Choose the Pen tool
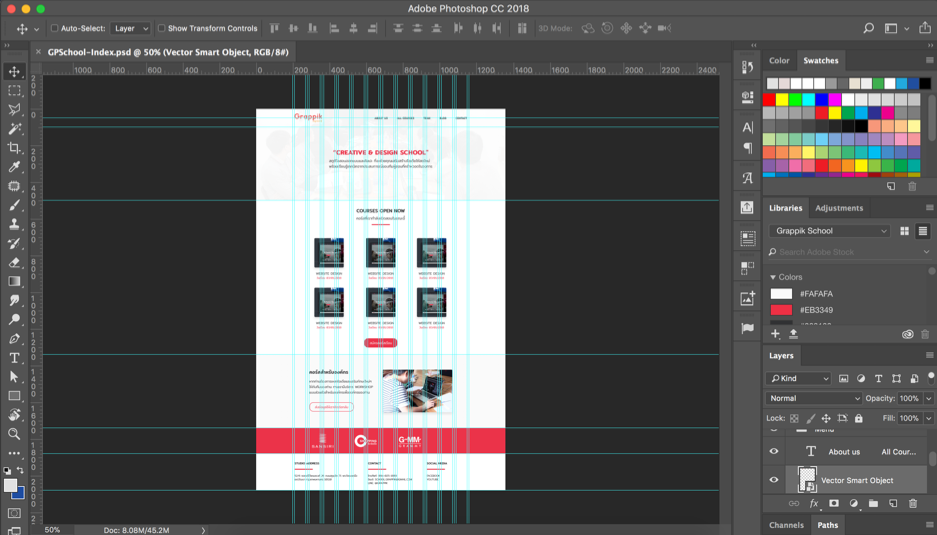 pyautogui.click(x=14, y=338)
